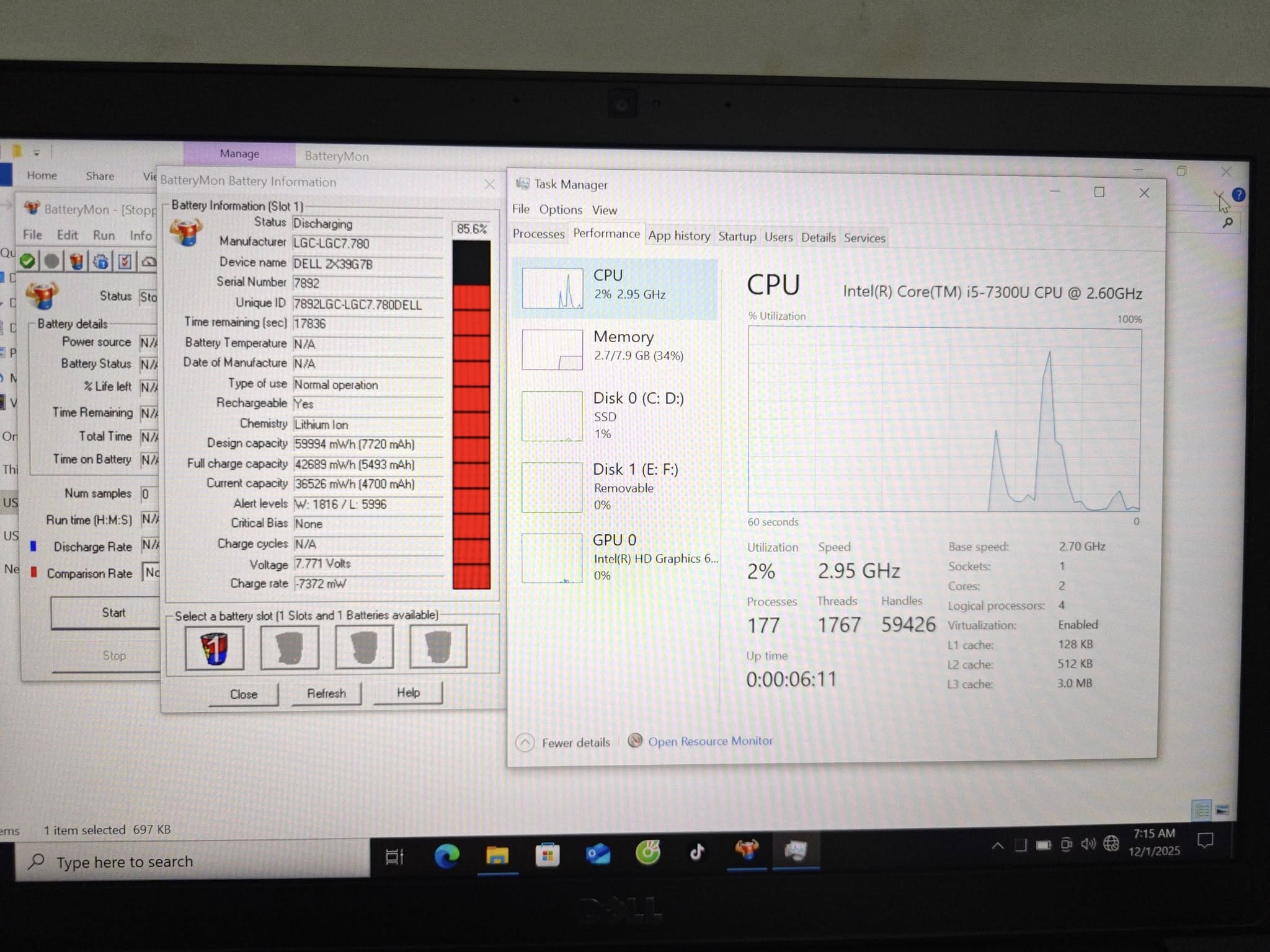1270x952 pixels.
Task: Select battery slot 1 icon
Action: tap(215, 648)
